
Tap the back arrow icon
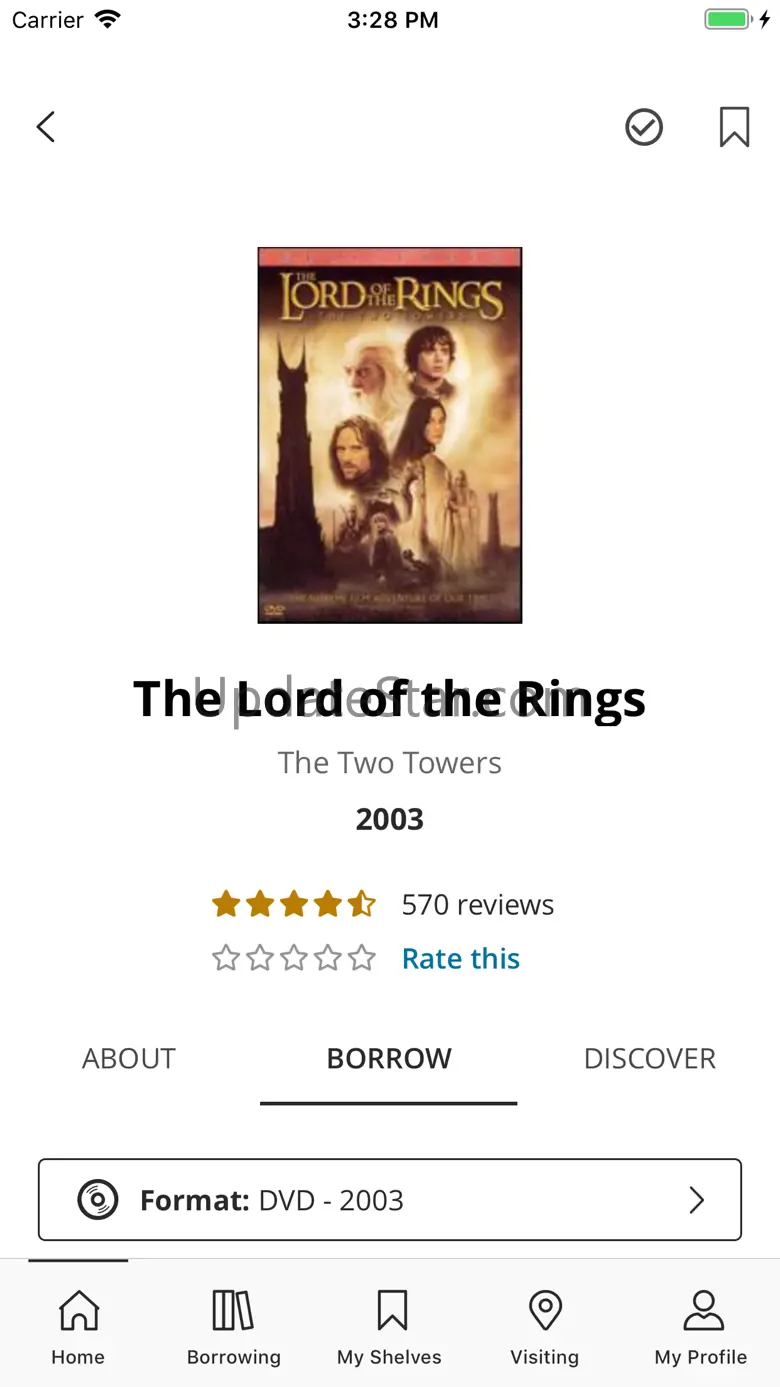tap(45, 127)
